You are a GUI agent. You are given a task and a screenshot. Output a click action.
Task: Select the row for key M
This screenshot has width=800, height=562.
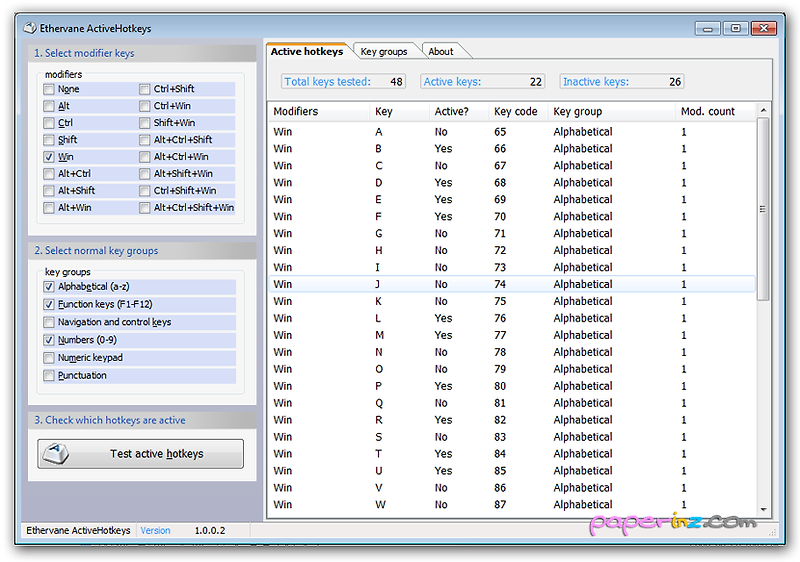pos(512,335)
